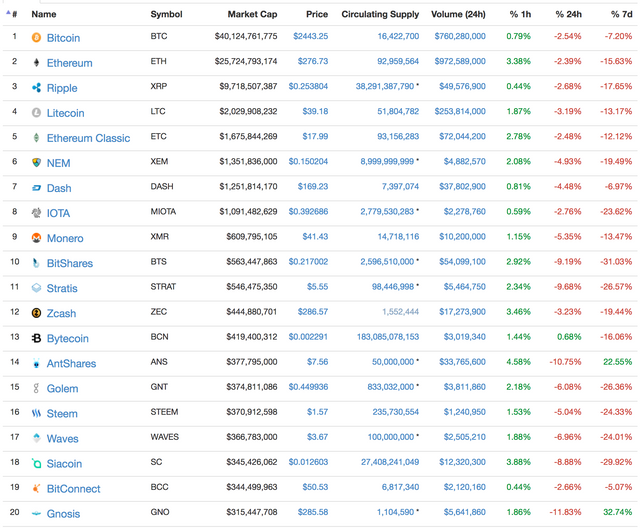
Task: Click the Golem logo icon
Action: coord(36,388)
